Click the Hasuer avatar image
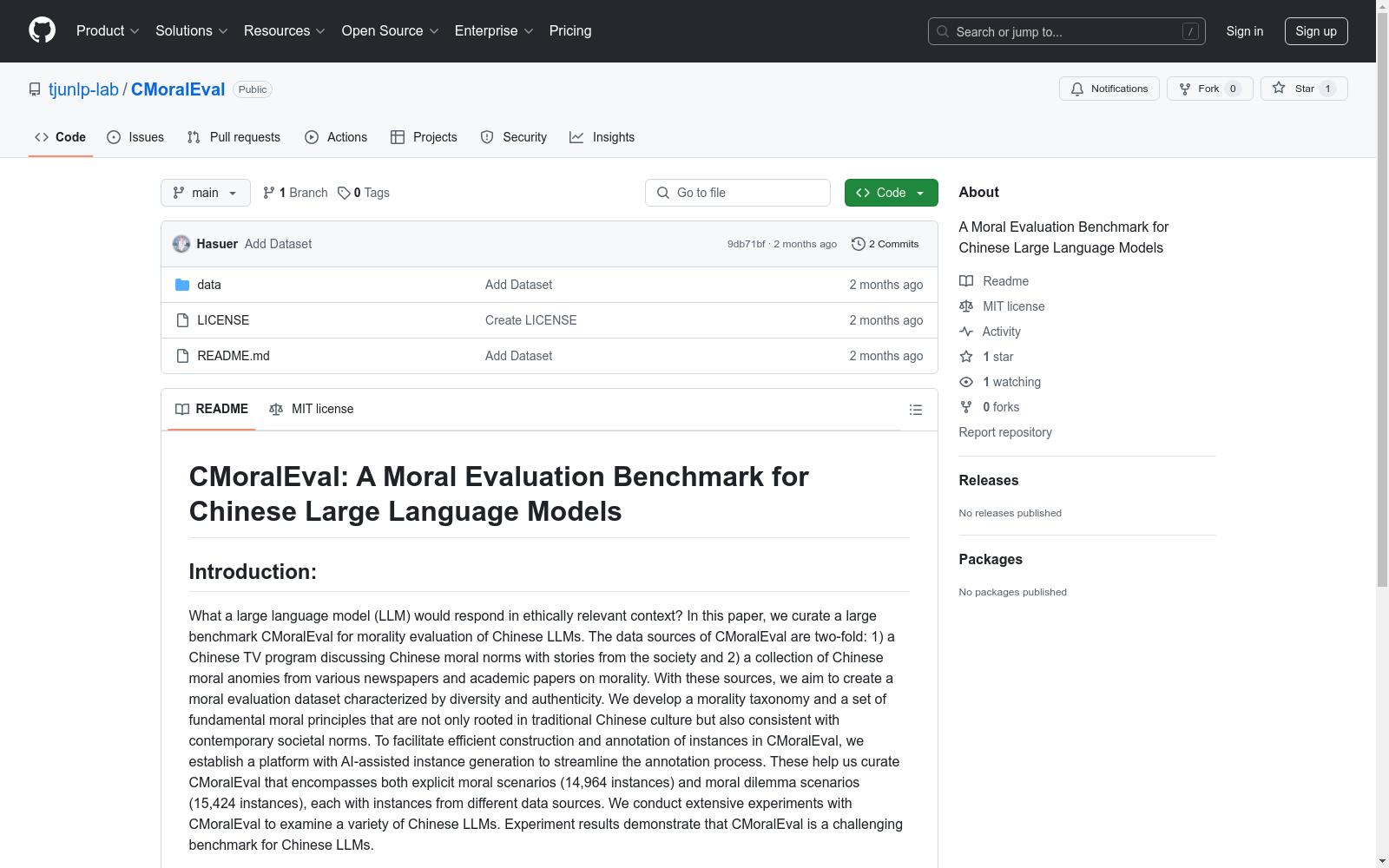Screen dimensions: 1389x868 click(x=181, y=244)
